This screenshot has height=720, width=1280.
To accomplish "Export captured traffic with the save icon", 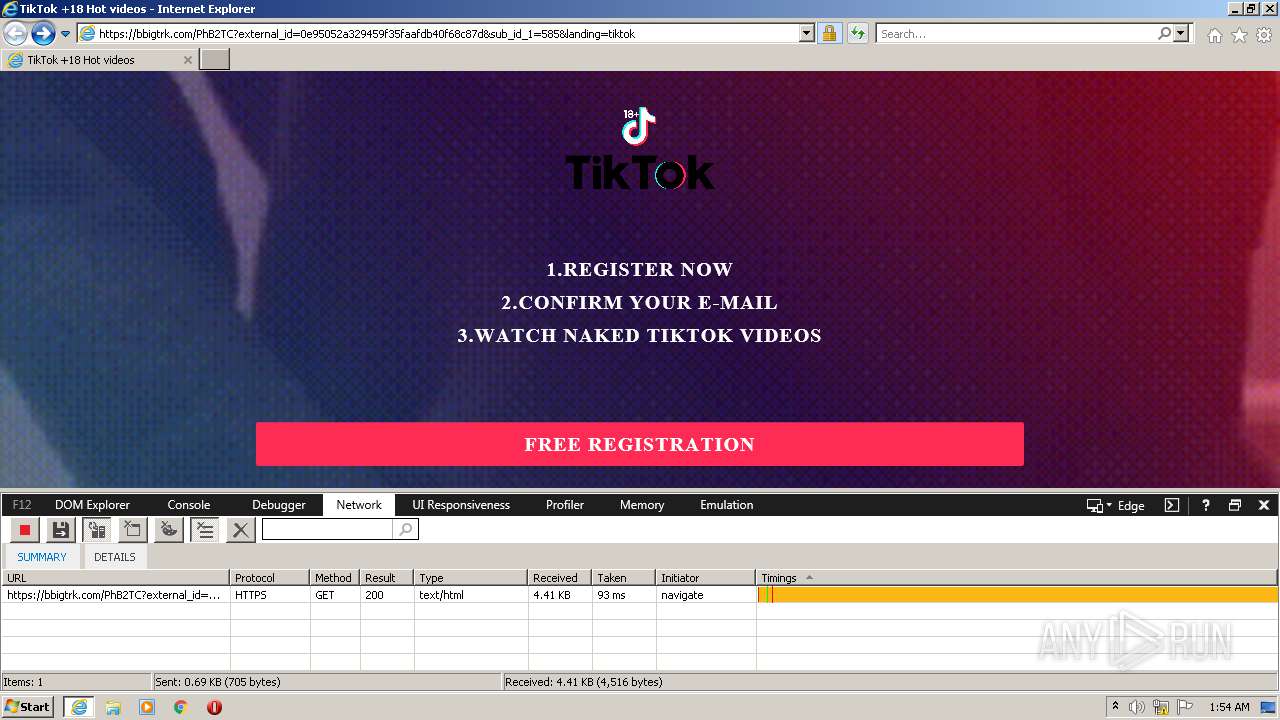I will pos(60,530).
